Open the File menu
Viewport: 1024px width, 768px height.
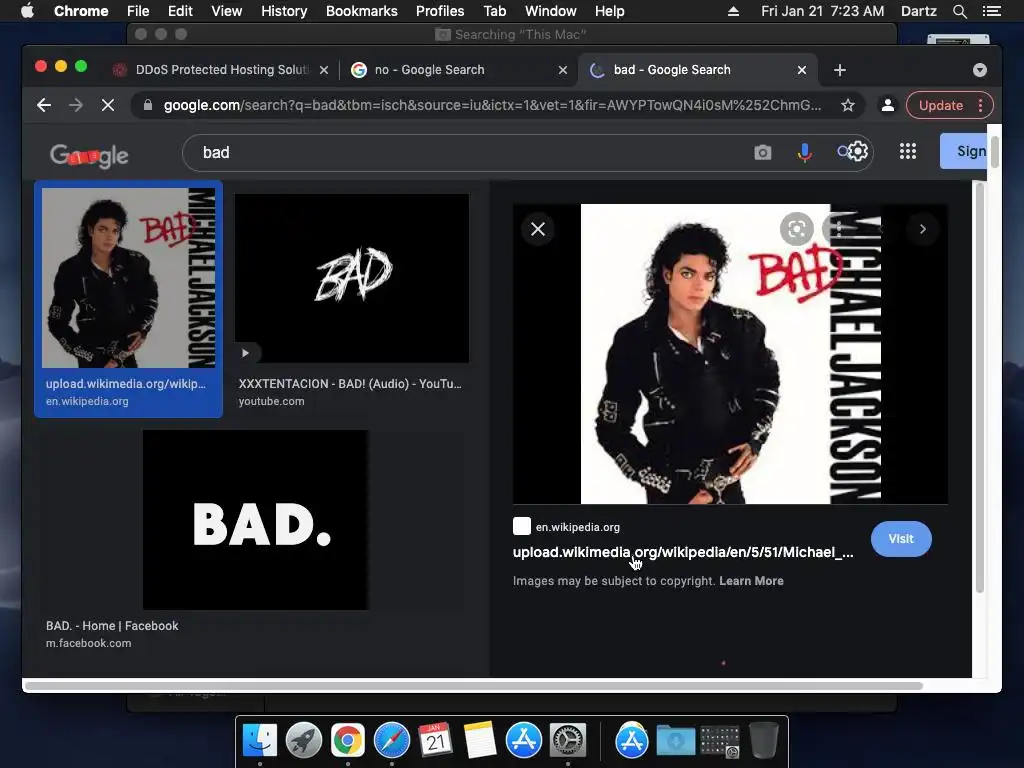(138, 11)
